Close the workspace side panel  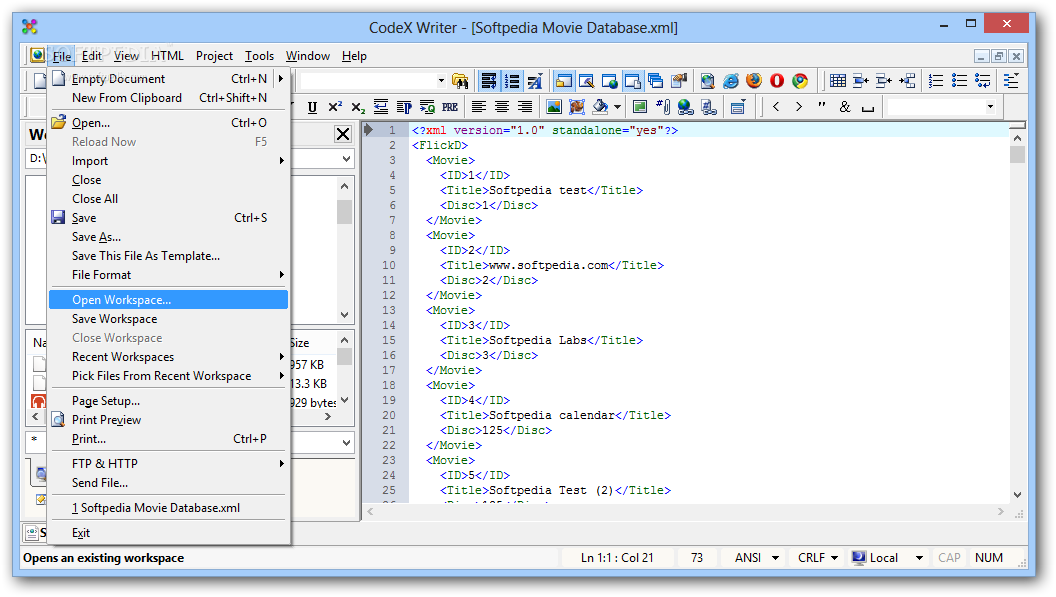click(x=343, y=134)
